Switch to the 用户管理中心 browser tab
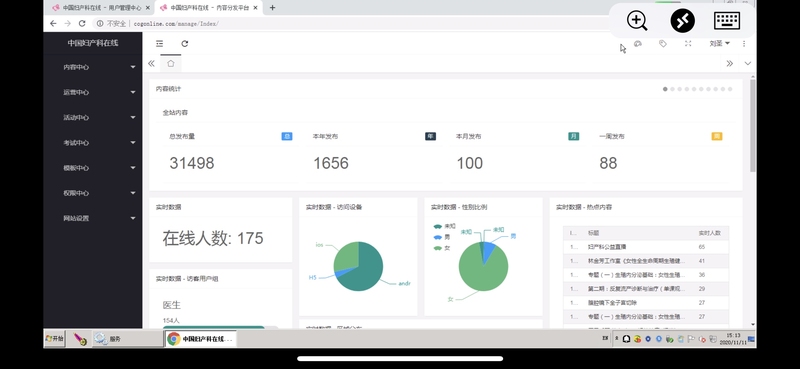This screenshot has height=369, width=800. 102,8
